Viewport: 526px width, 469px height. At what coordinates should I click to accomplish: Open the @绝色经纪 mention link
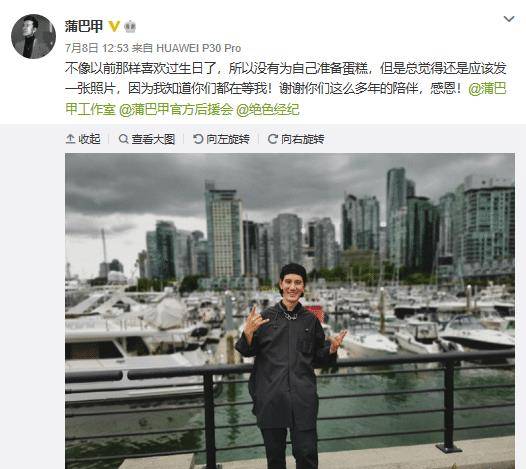coord(268,109)
